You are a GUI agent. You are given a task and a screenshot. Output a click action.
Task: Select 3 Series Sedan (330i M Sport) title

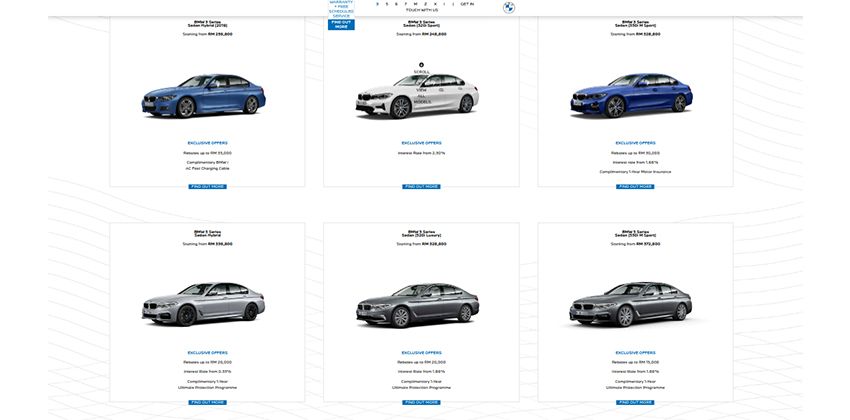[x=635, y=24]
